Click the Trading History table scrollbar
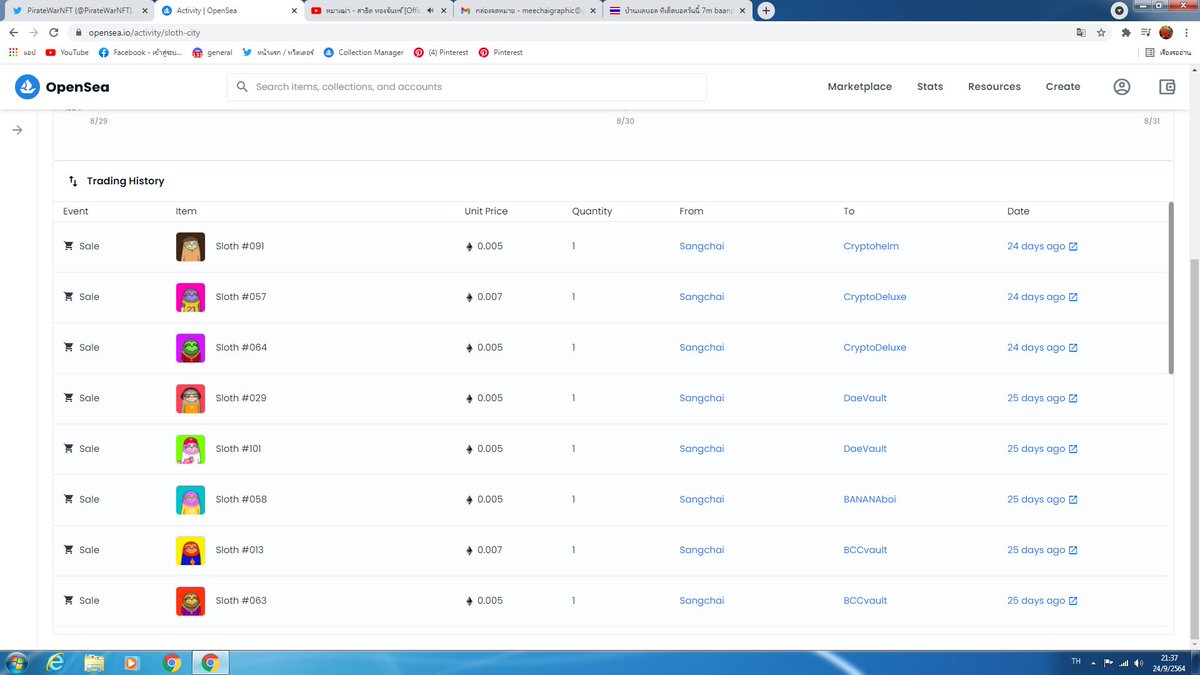This screenshot has height=675, width=1200. click(x=1172, y=288)
